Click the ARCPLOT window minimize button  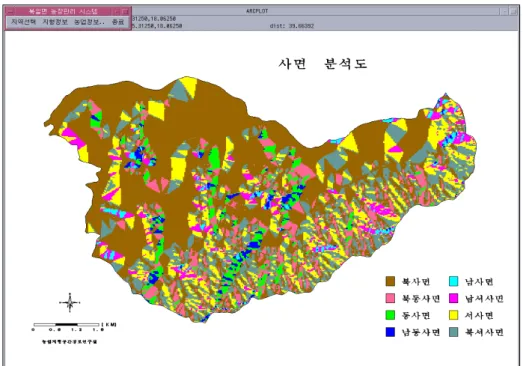505,11
